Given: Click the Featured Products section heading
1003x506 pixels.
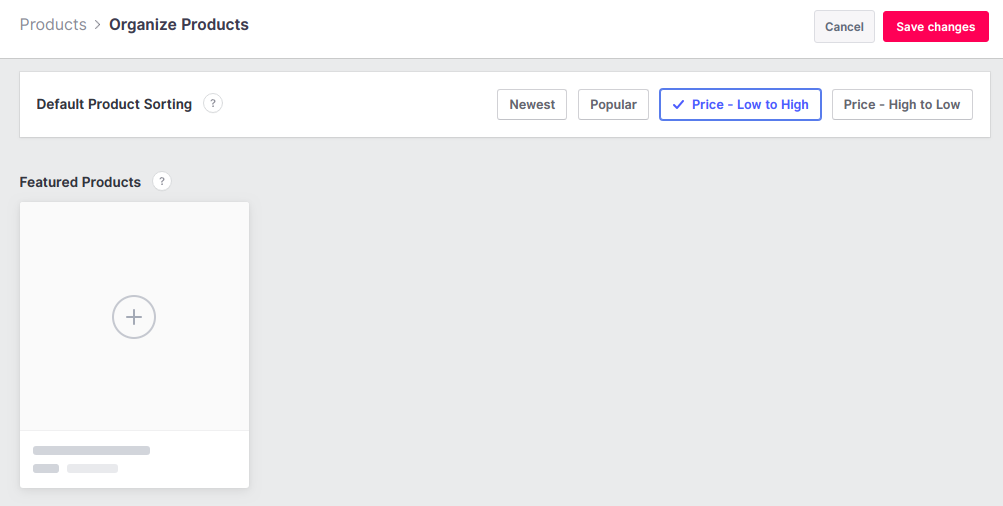Looking at the screenshot, I should (80, 182).
